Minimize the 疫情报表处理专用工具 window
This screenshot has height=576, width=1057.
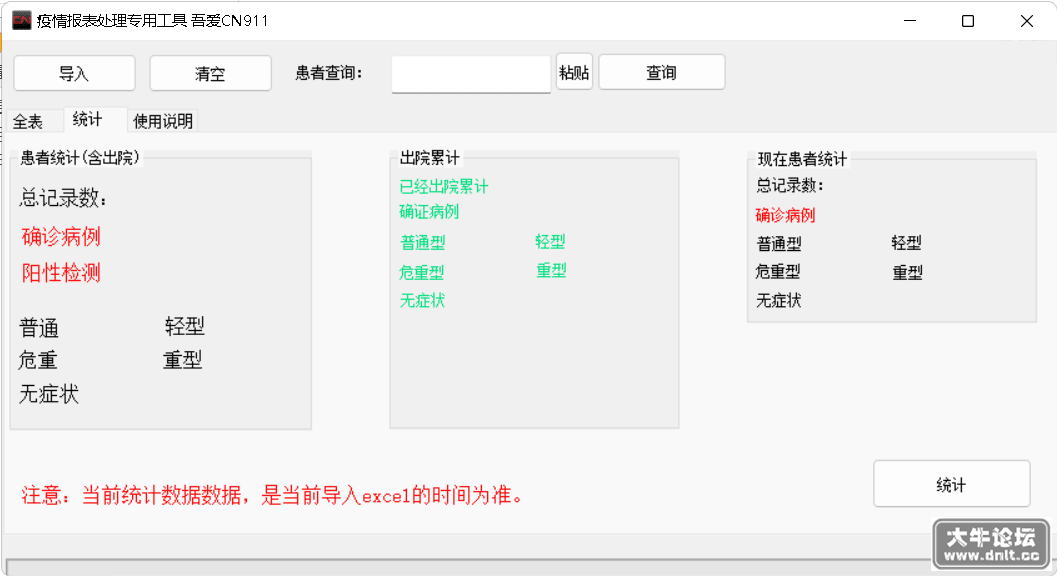click(x=910, y=21)
